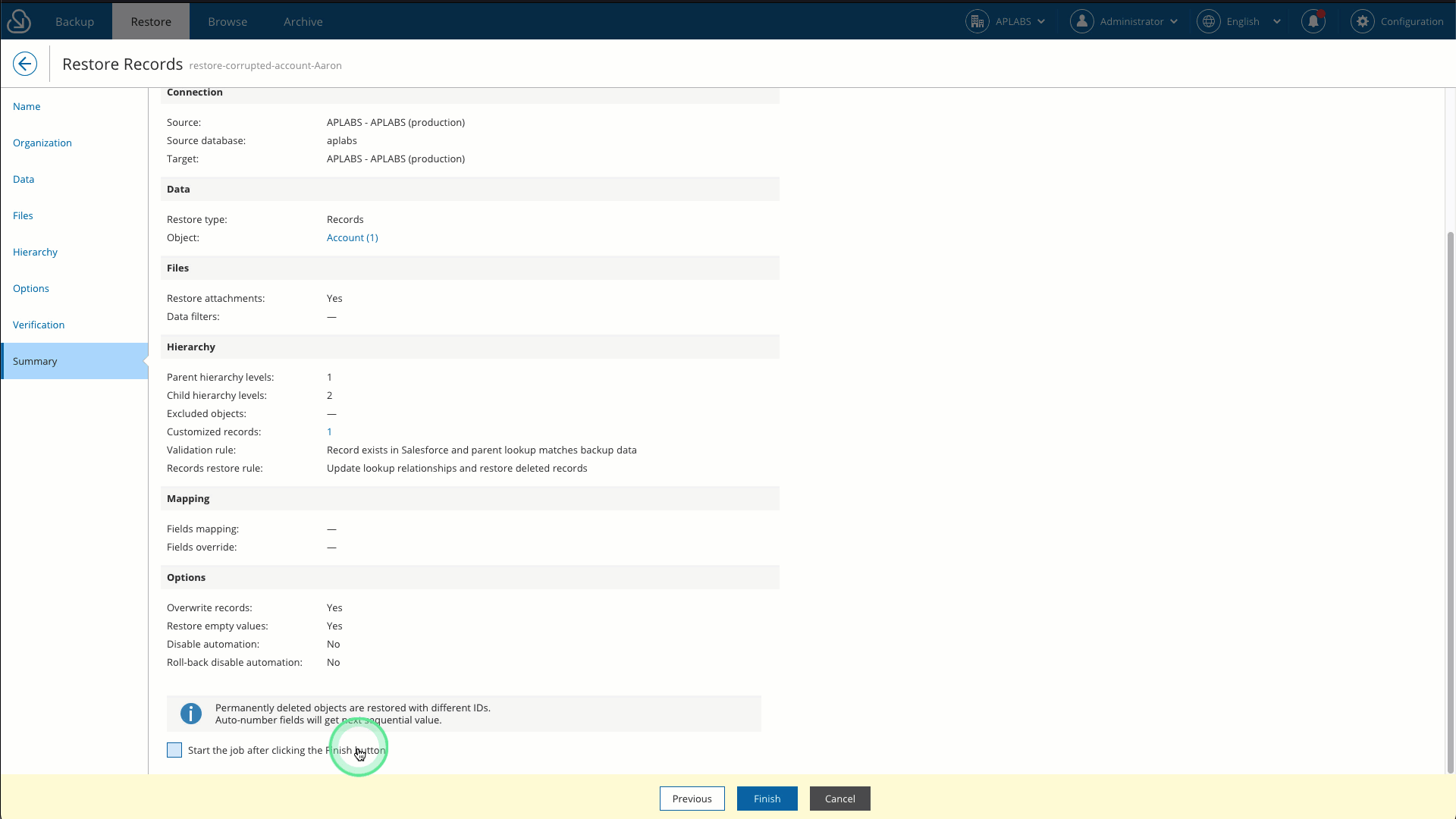Click the Options section header

(470, 577)
